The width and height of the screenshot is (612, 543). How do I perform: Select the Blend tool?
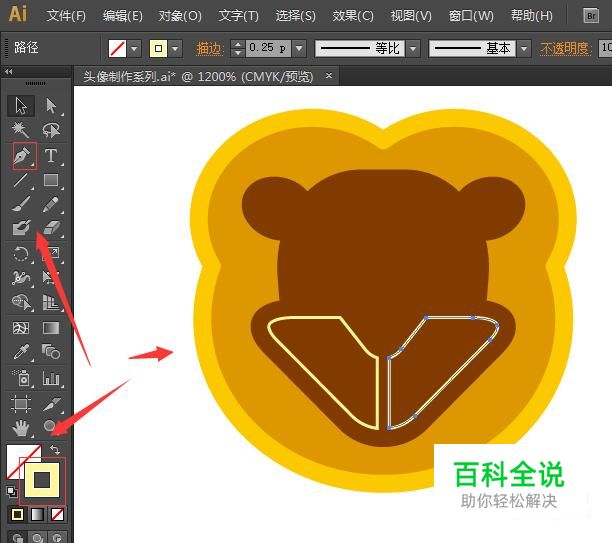pos(51,352)
